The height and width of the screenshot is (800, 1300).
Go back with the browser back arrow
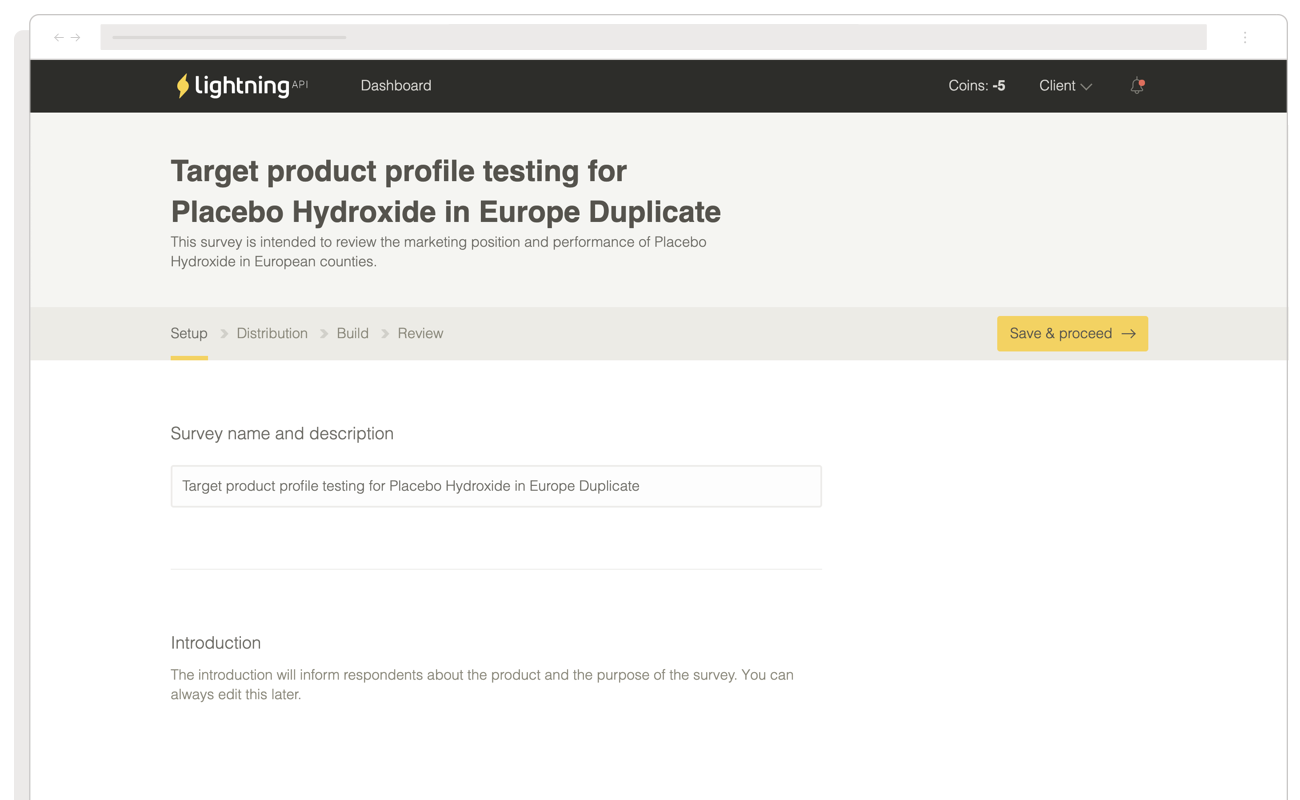pos(59,38)
